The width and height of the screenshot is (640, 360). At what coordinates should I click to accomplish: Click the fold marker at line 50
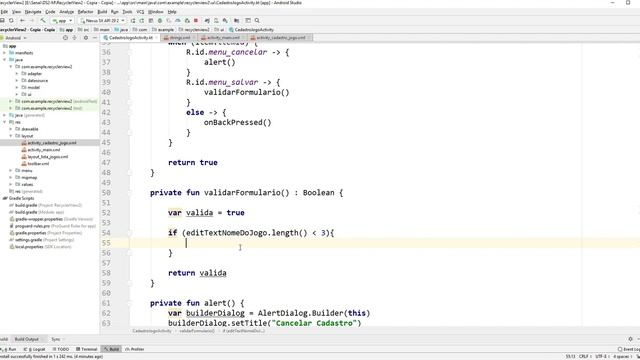[x=130, y=193]
